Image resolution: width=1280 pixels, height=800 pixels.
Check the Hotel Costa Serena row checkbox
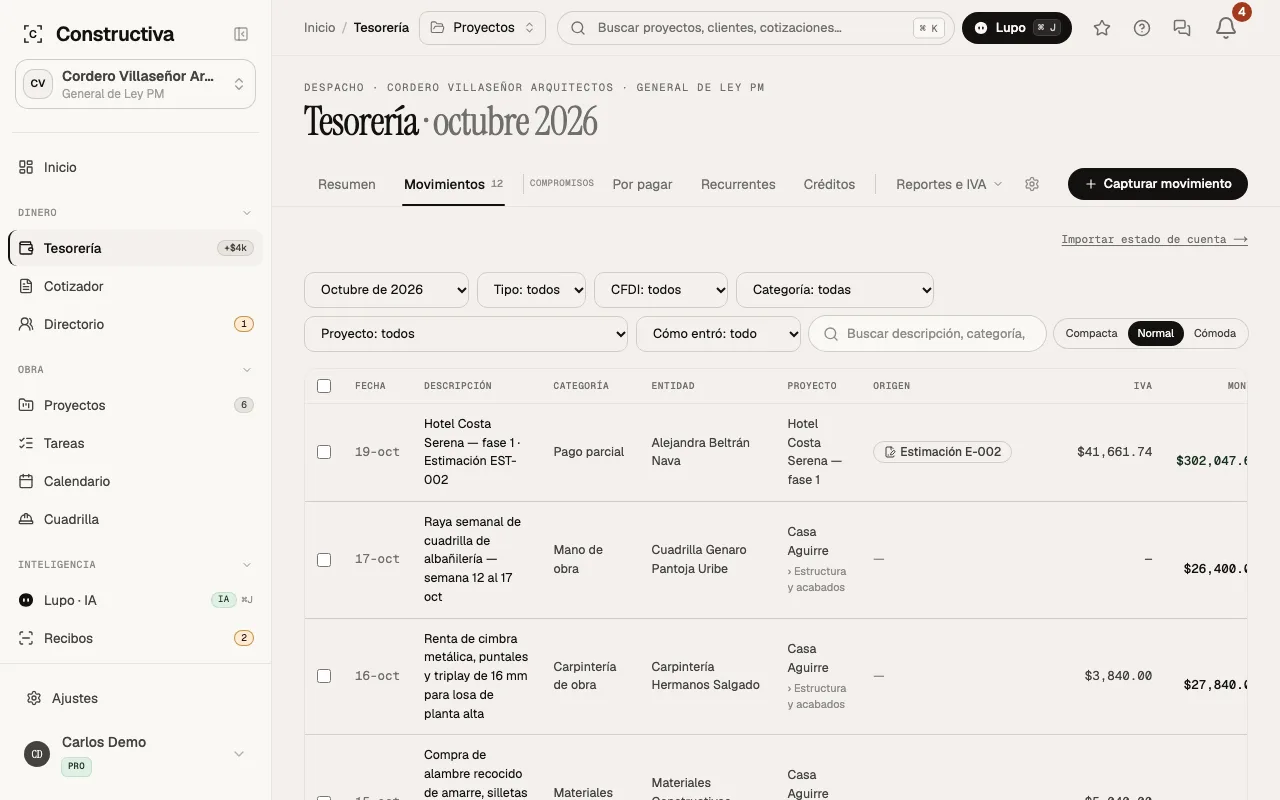(x=324, y=452)
